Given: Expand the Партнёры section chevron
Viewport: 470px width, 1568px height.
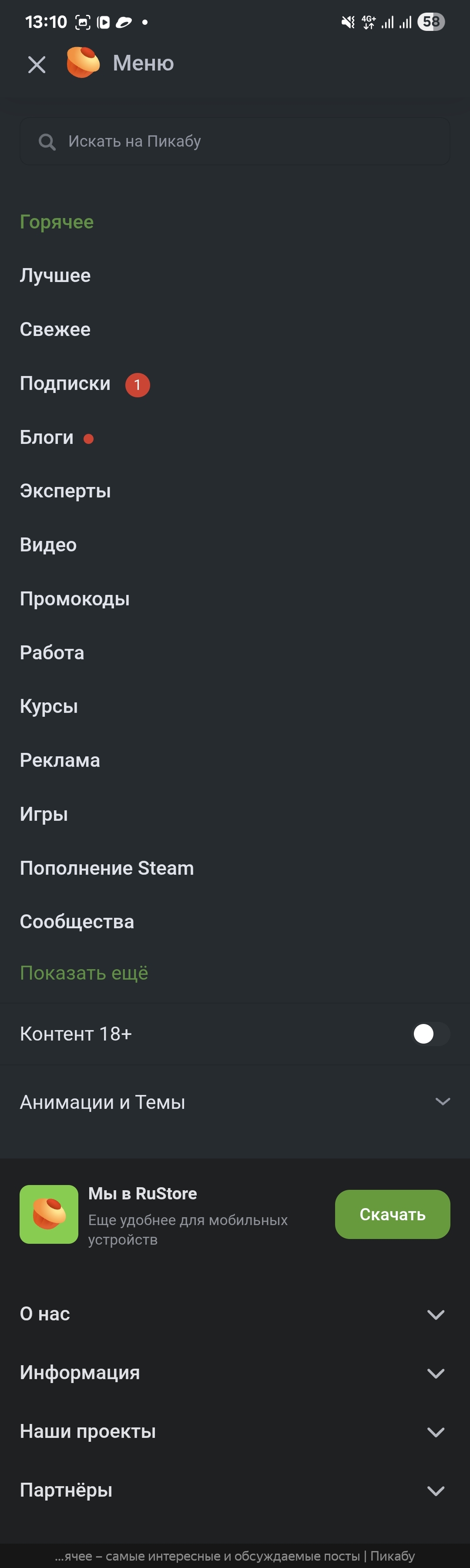Looking at the screenshot, I should click(436, 1491).
